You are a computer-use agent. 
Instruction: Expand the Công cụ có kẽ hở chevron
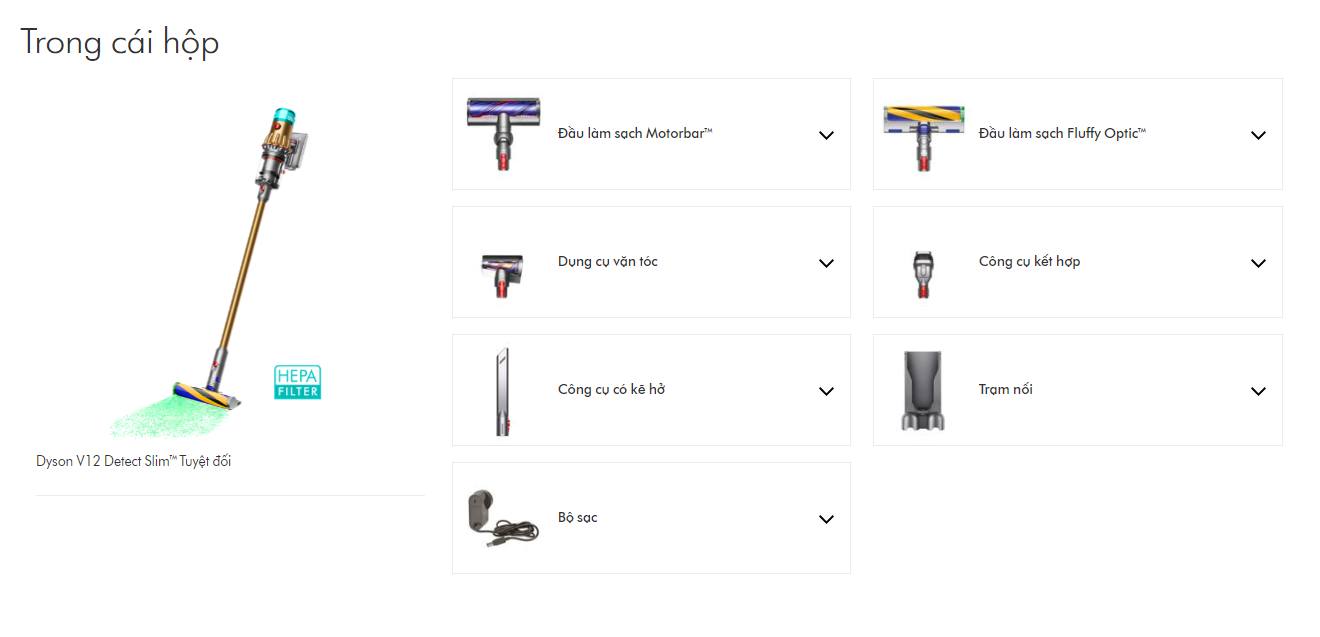[x=826, y=391]
